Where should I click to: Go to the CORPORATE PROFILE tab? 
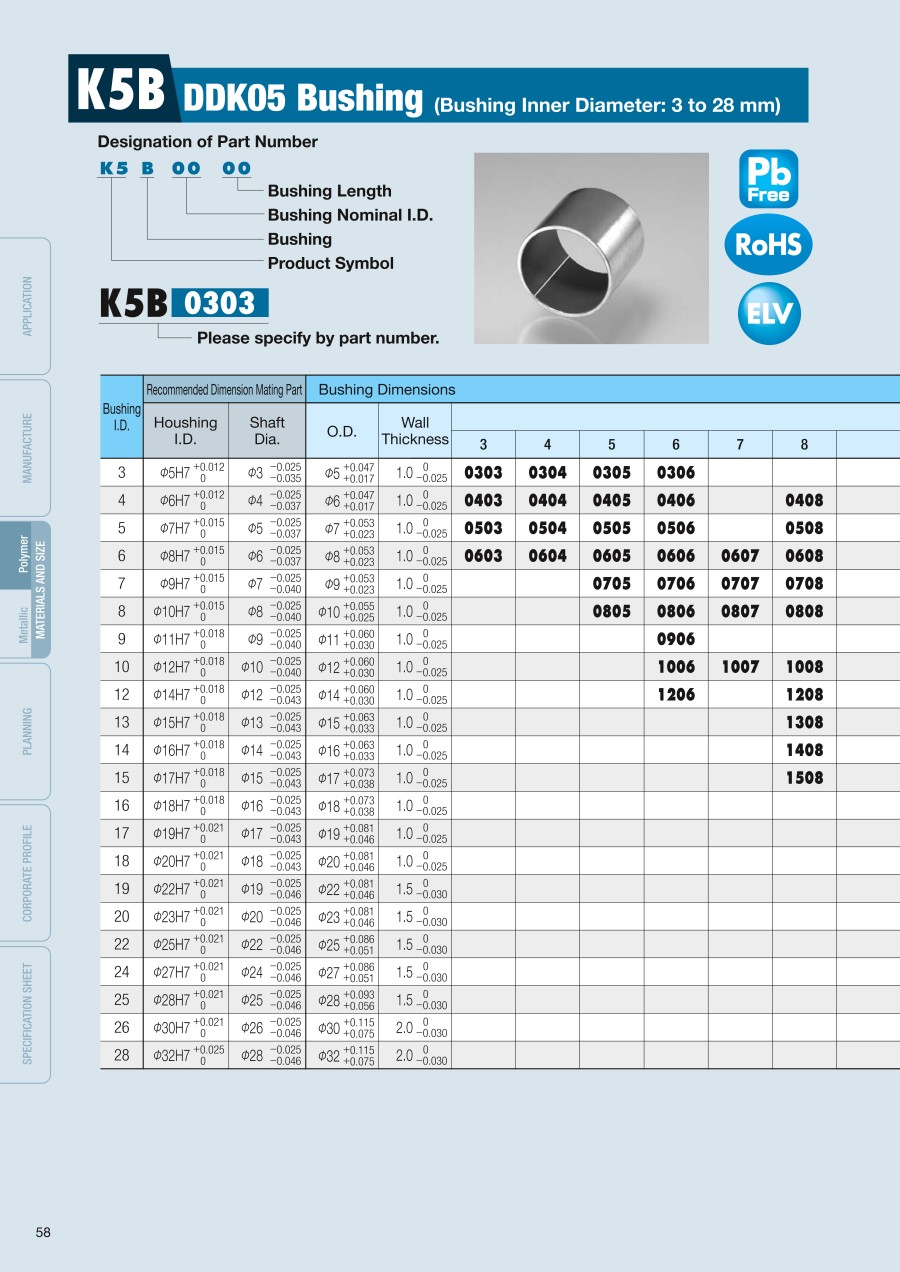tap(27, 873)
